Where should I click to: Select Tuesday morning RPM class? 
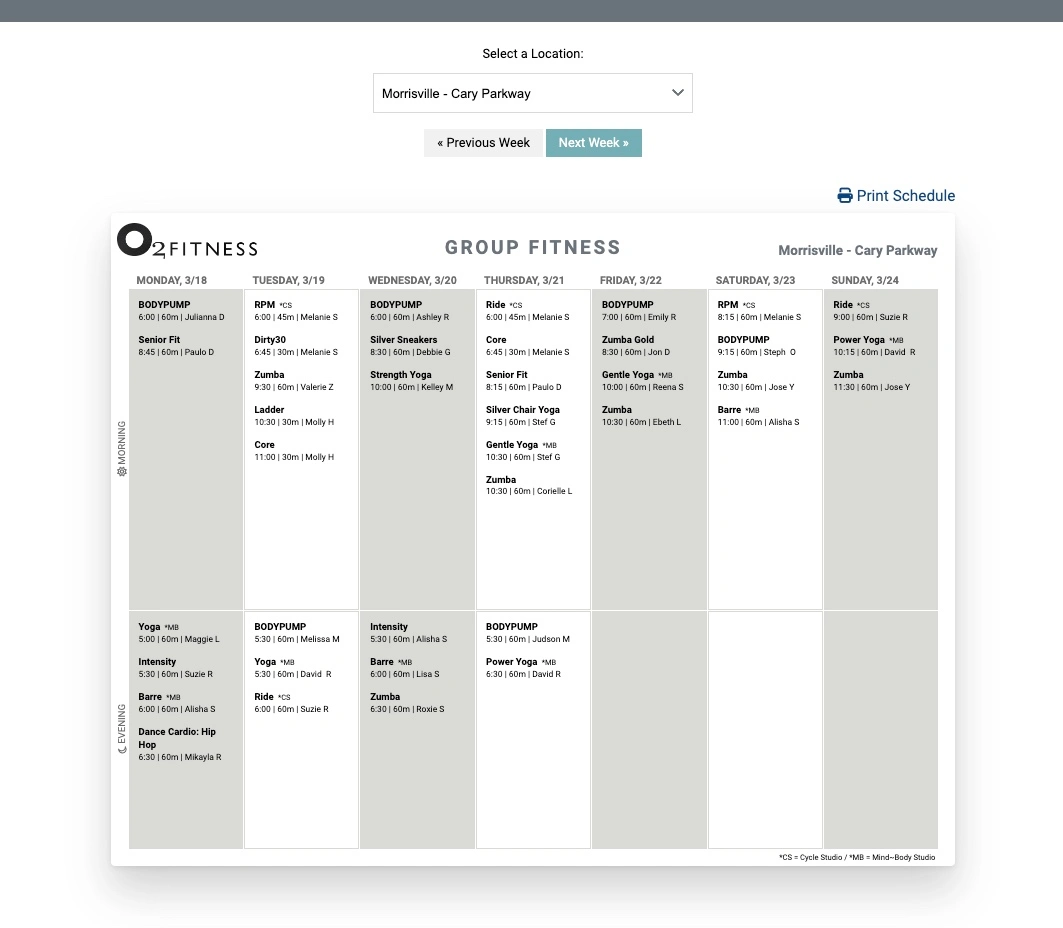[x=296, y=310]
